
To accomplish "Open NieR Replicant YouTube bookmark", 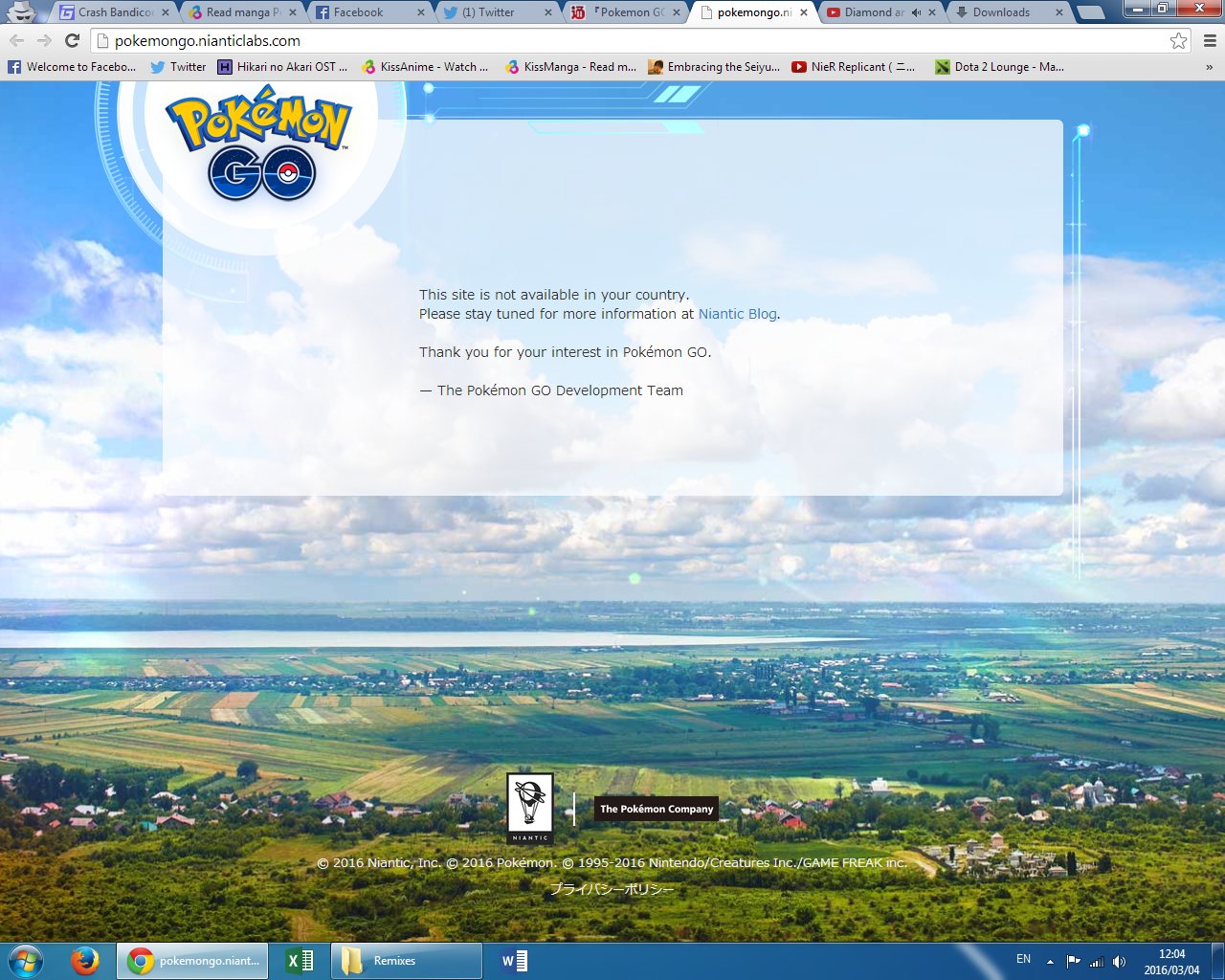I will 853,67.
